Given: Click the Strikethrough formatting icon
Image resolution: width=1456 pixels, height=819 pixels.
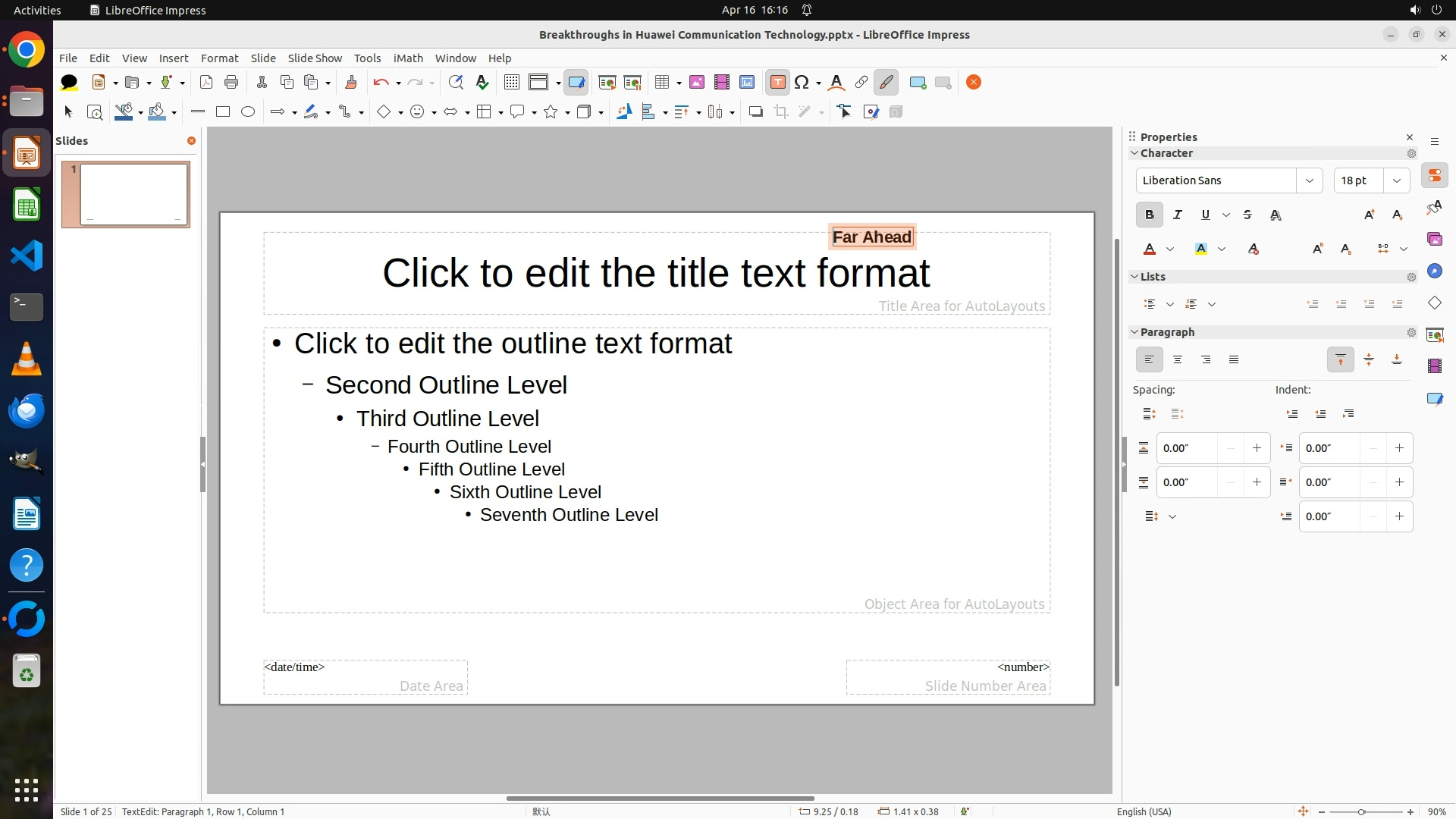Looking at the screenshot, I should pyautogui.click(x=1247, y=215).
